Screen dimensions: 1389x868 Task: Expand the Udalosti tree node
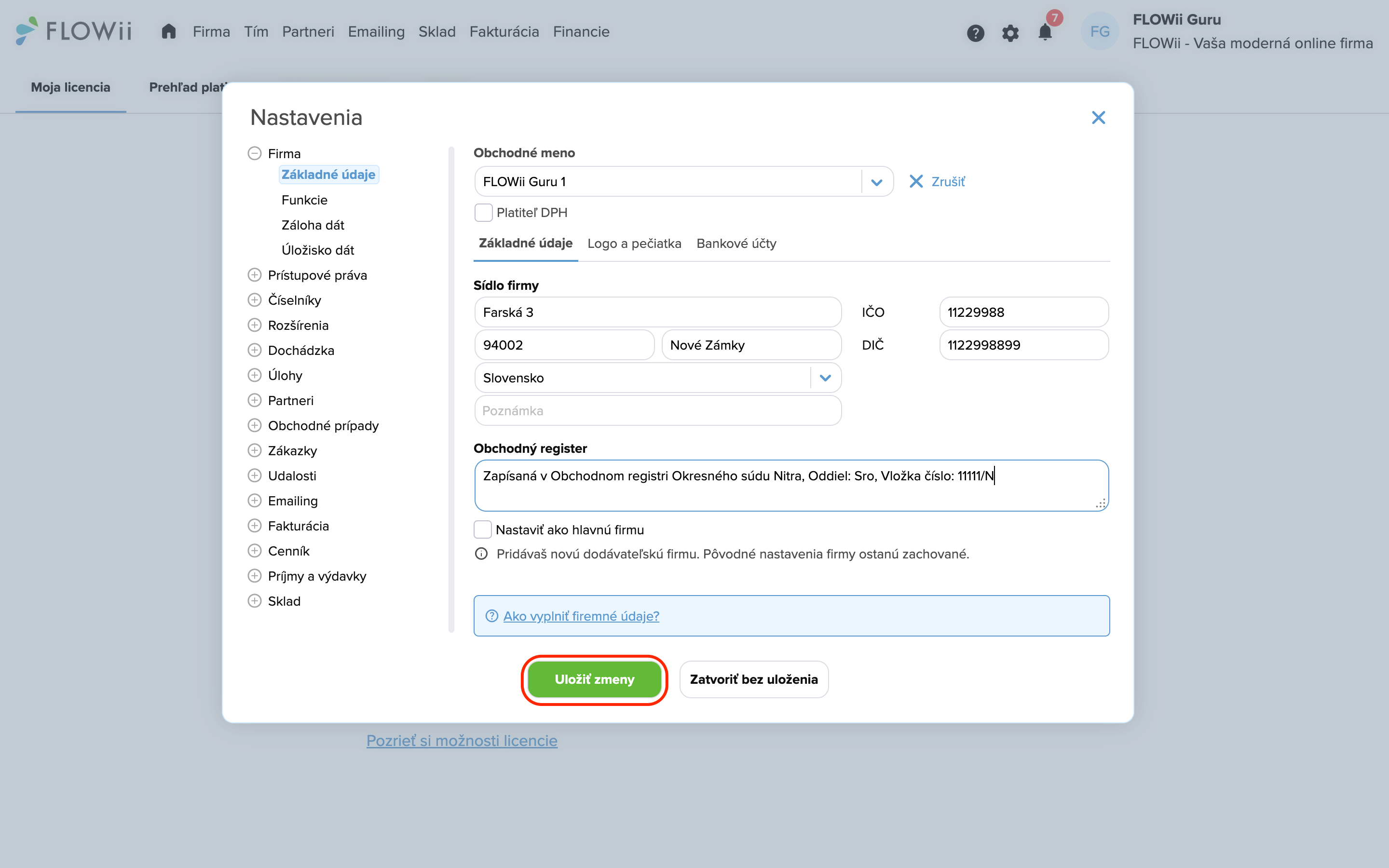coord(254,475)
